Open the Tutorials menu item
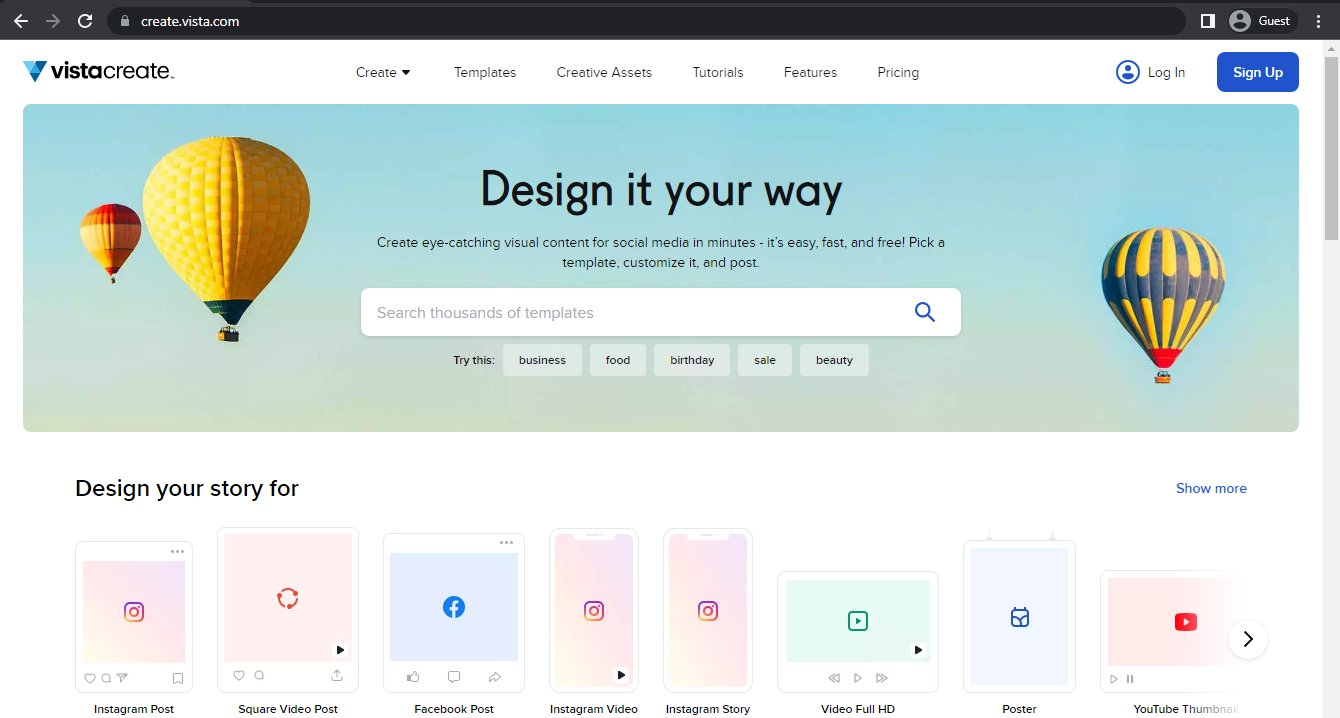This screenshot has width=1340, height=718. click(x=718, y=72)
